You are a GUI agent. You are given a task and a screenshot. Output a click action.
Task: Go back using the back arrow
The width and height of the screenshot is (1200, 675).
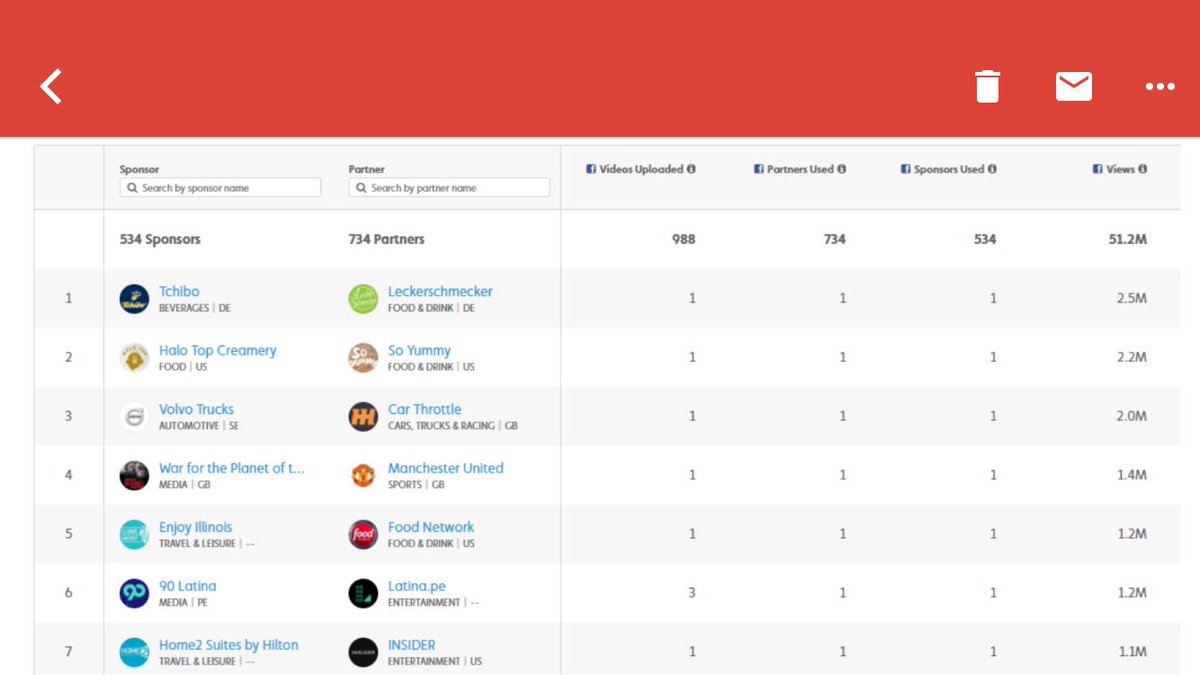click(51, 86)
